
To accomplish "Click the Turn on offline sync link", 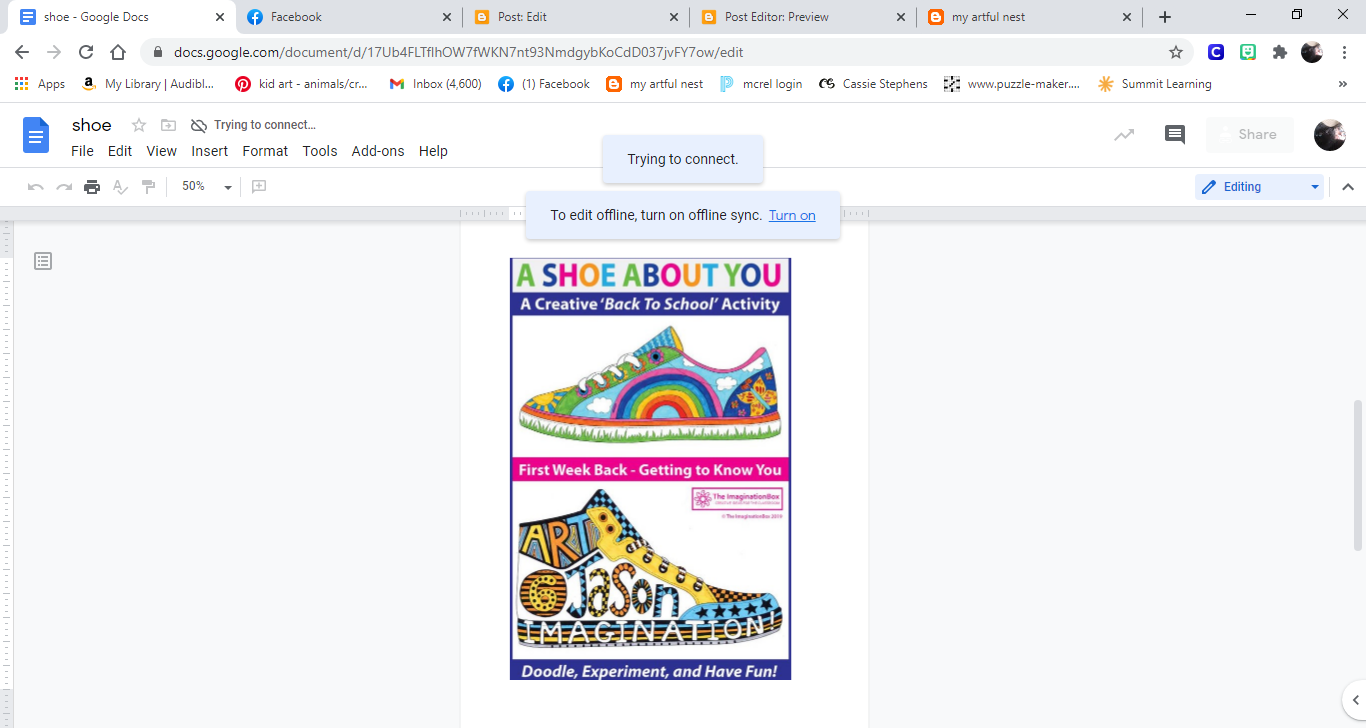I will click(x=792, y=215).
